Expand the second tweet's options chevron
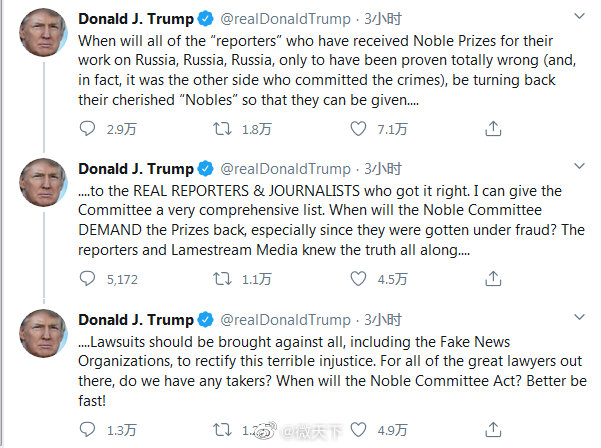601x448 pixels. [580, 168]
